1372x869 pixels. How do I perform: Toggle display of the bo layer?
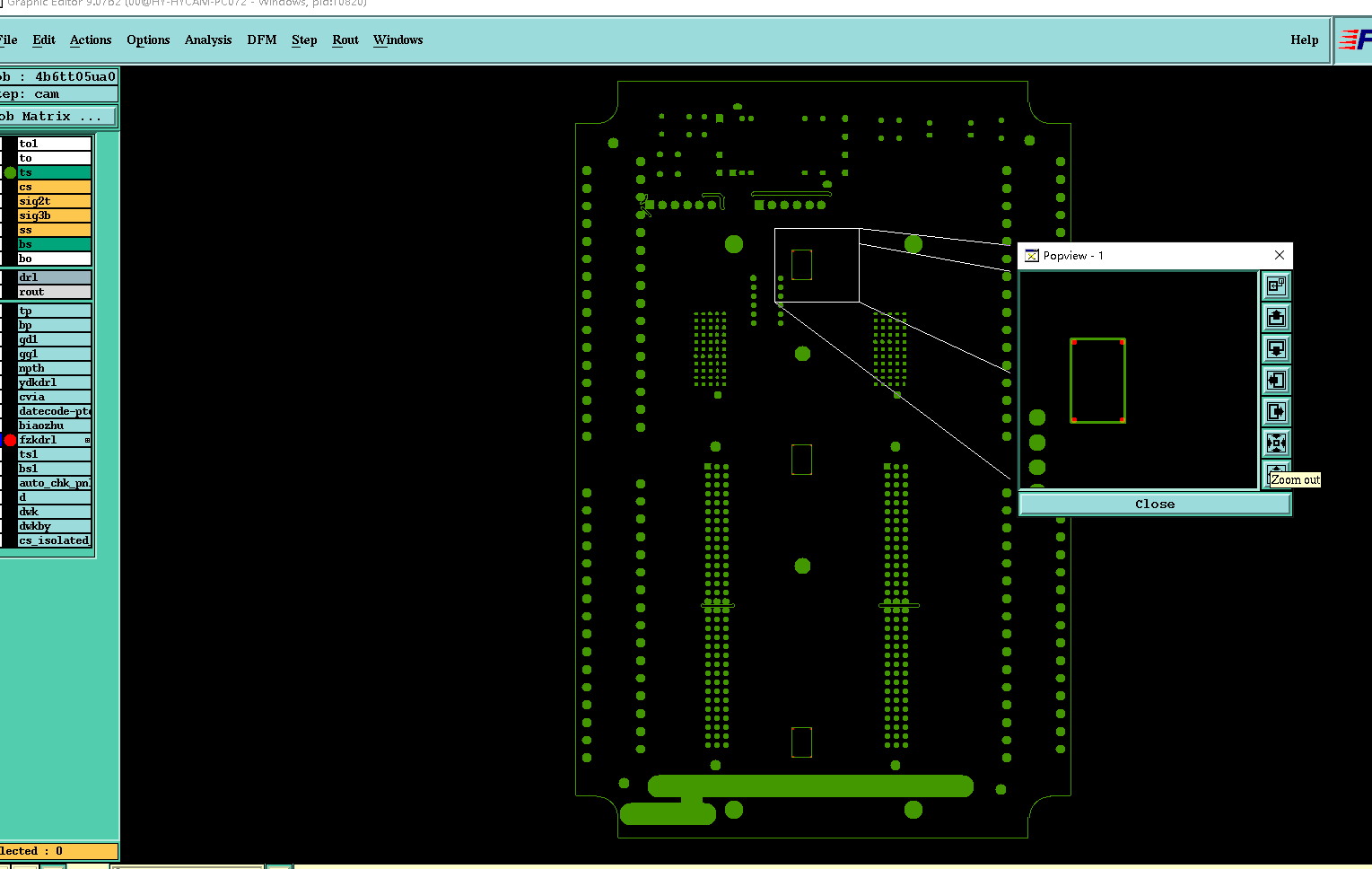(x=55, y=259)
